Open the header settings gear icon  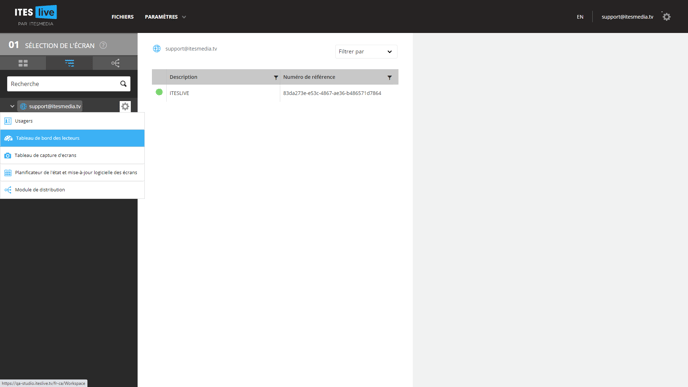(666, 17)
